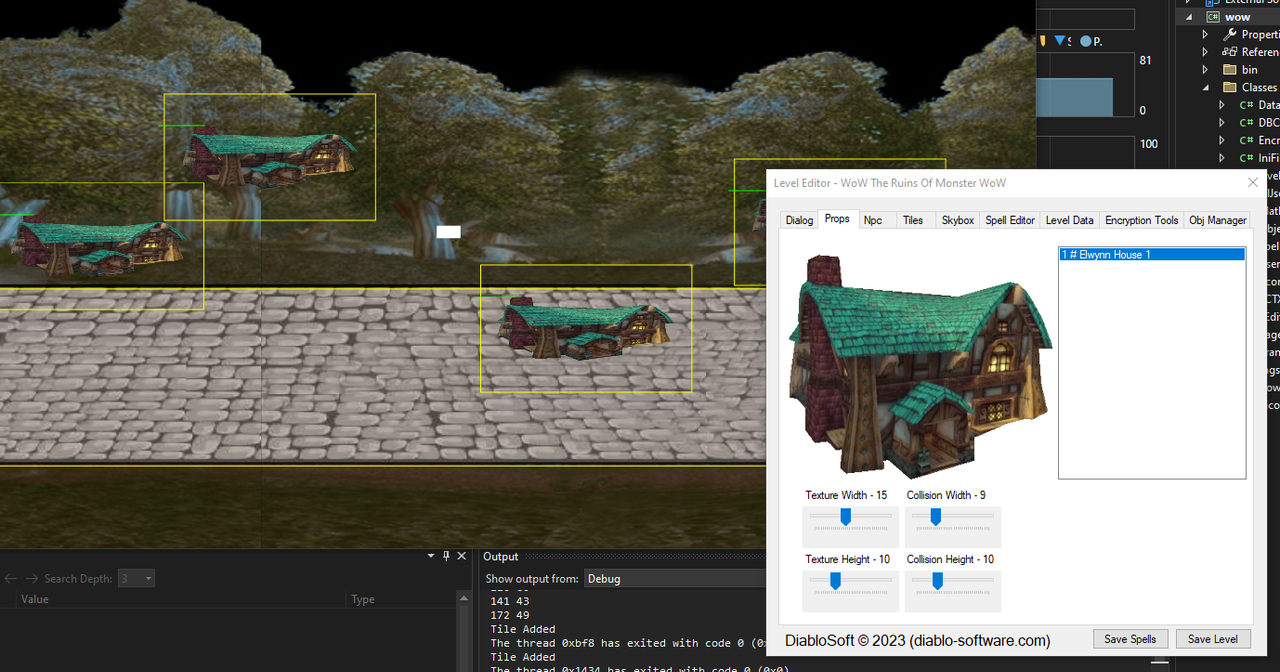The width and height of the screenshot is (1280, 672).
Task: Open the tool window position dropdown arrow
Action: [431, 556]
